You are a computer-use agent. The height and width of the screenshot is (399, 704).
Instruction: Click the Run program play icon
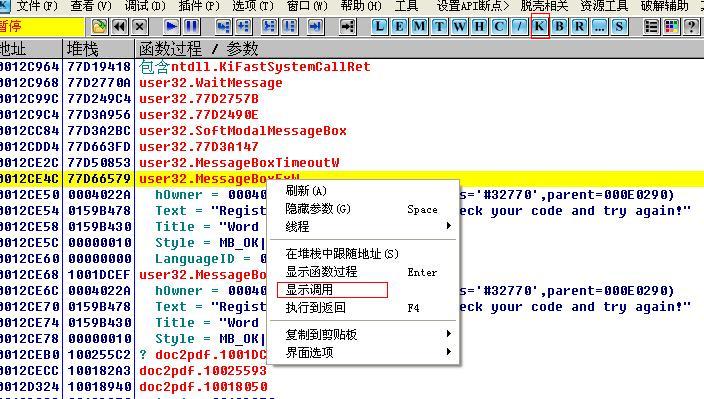(x=171, y=26)
